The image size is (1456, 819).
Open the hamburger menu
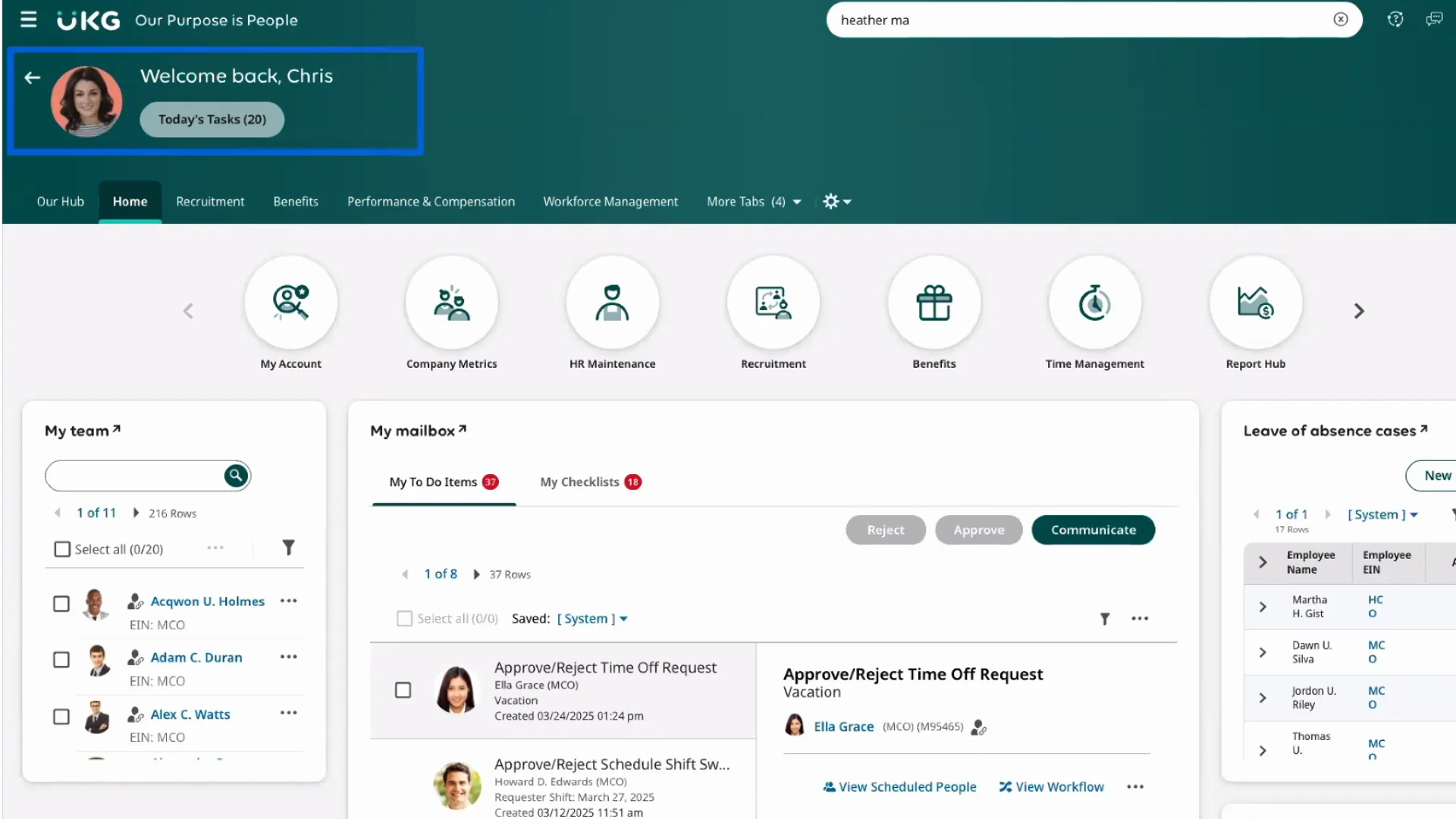point(28,20)
